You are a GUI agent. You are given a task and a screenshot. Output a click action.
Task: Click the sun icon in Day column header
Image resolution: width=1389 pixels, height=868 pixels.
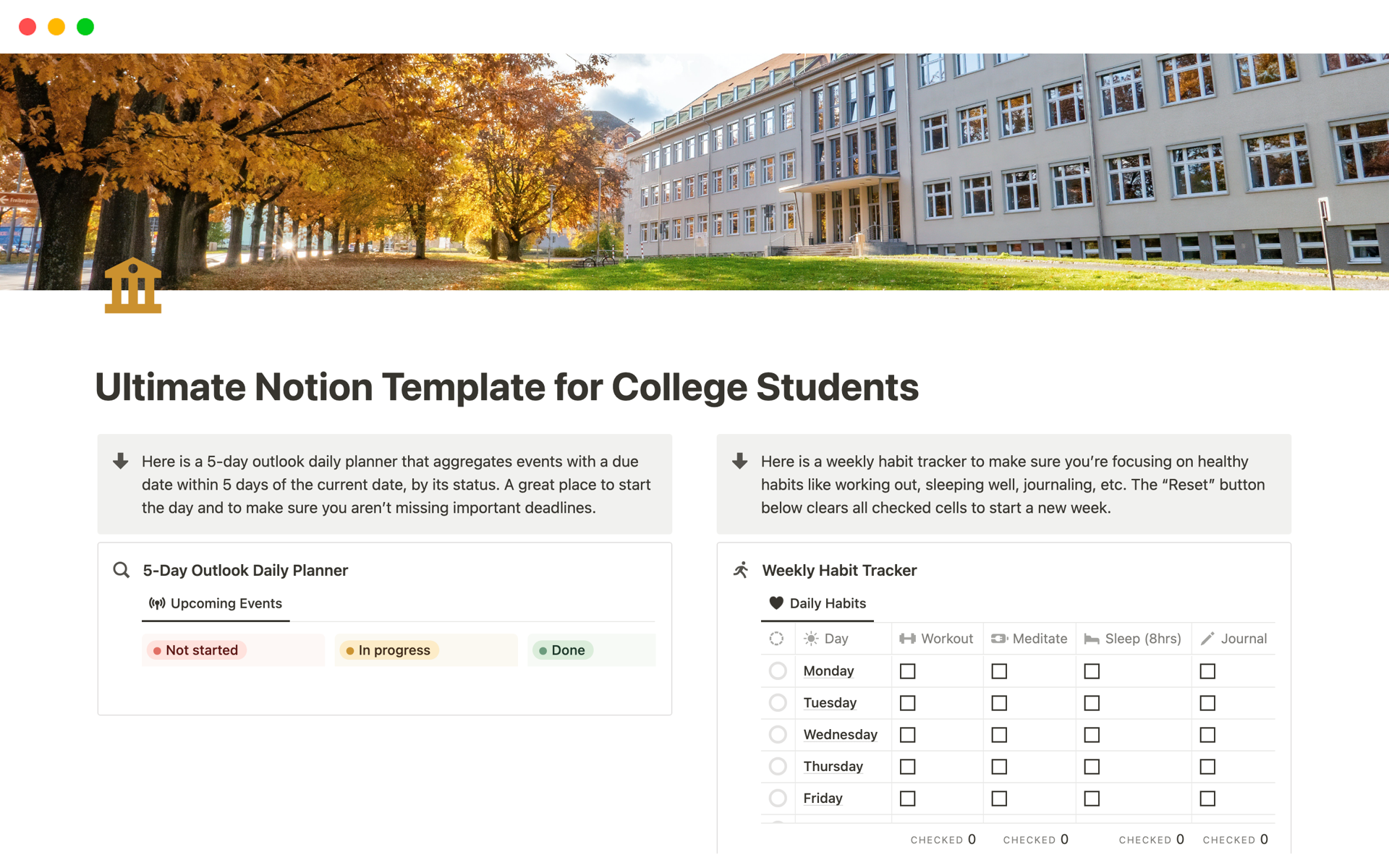[x=811, y=639]
